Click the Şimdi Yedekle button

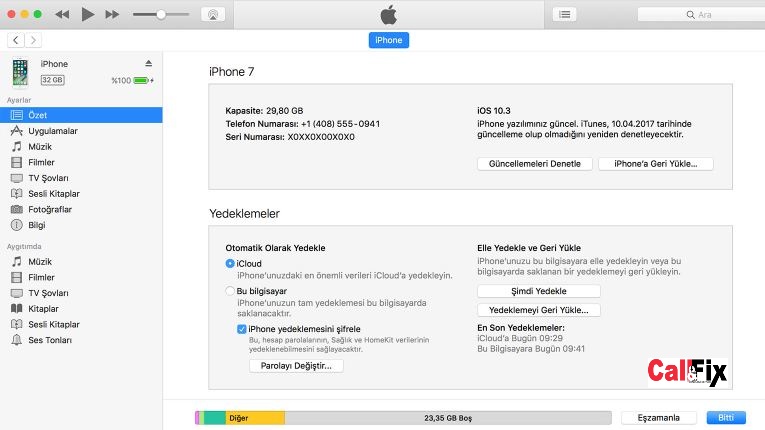click(x=539, y=291)
